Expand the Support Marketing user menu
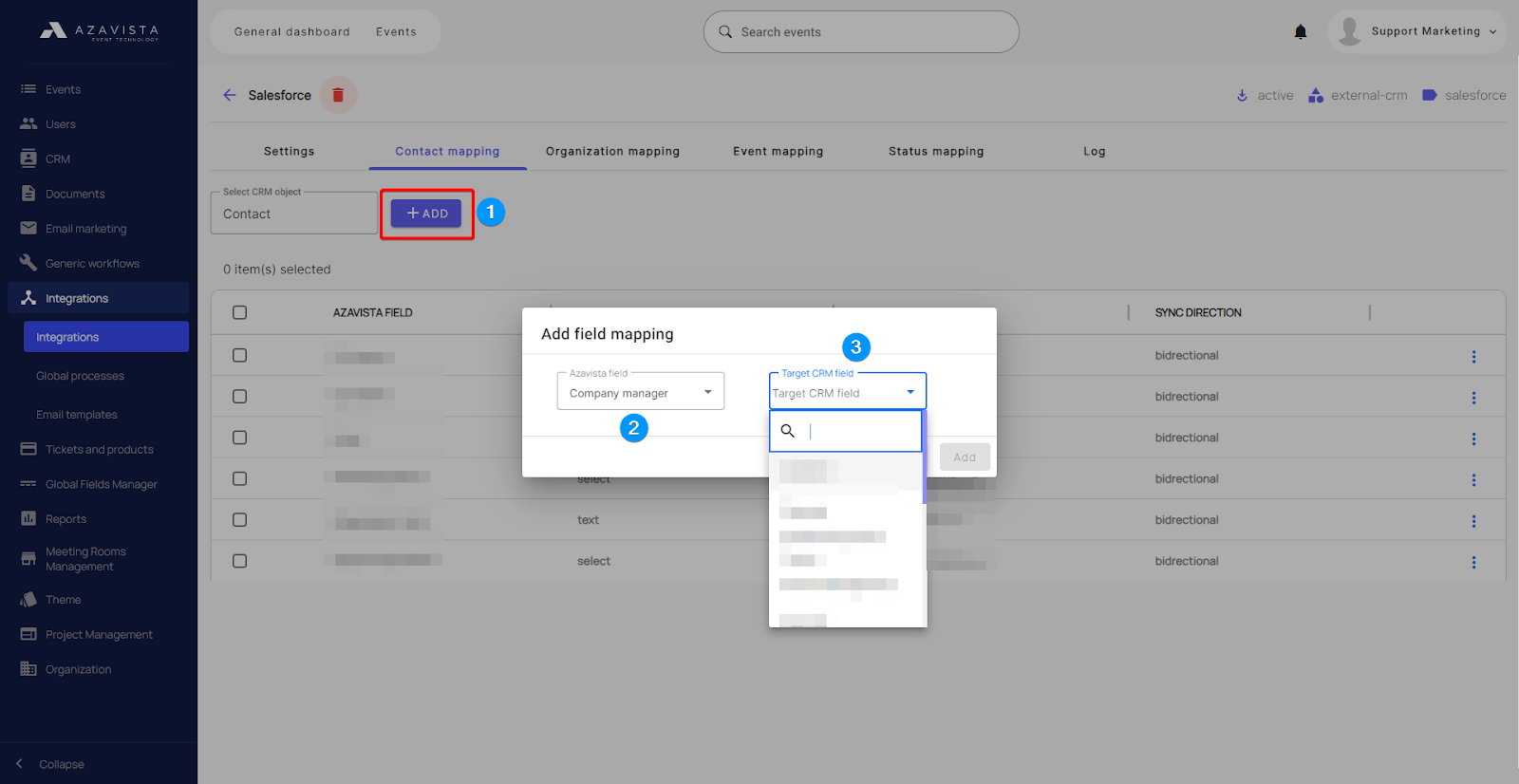The image size is (1519, 784). (1417, 31)
